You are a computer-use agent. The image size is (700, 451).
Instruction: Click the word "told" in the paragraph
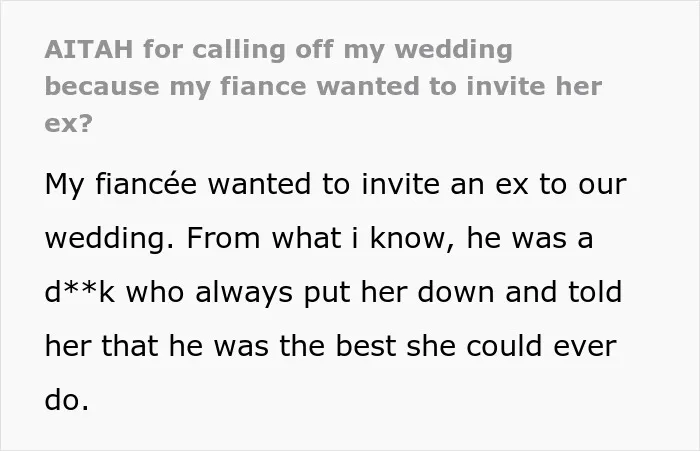(595, 292)
